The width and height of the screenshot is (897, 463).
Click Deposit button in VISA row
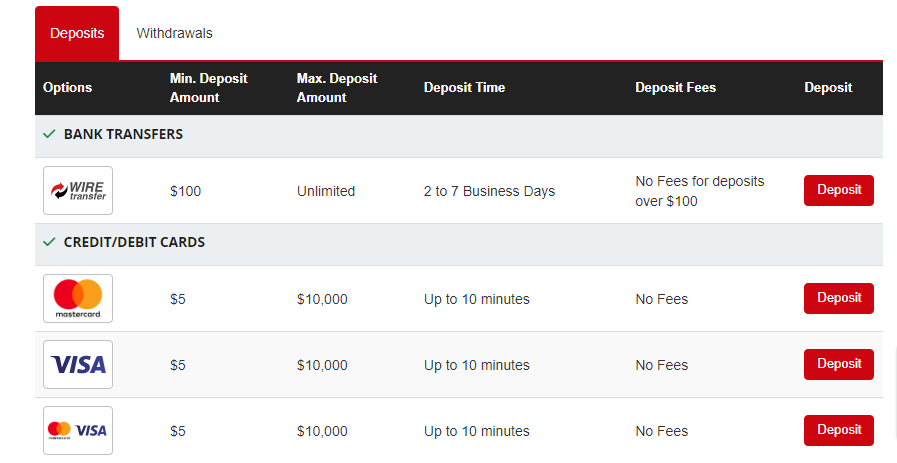[x=839, y=364]
